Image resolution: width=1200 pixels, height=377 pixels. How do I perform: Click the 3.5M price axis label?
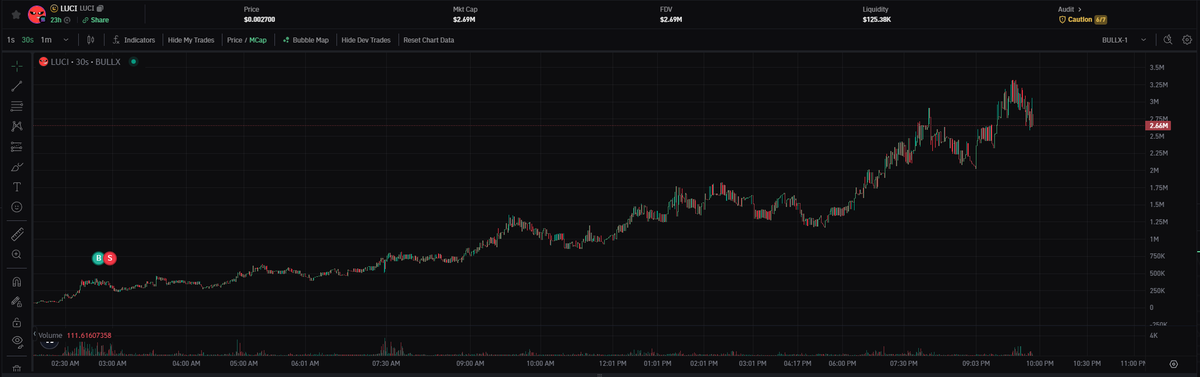coord(1157,67)
